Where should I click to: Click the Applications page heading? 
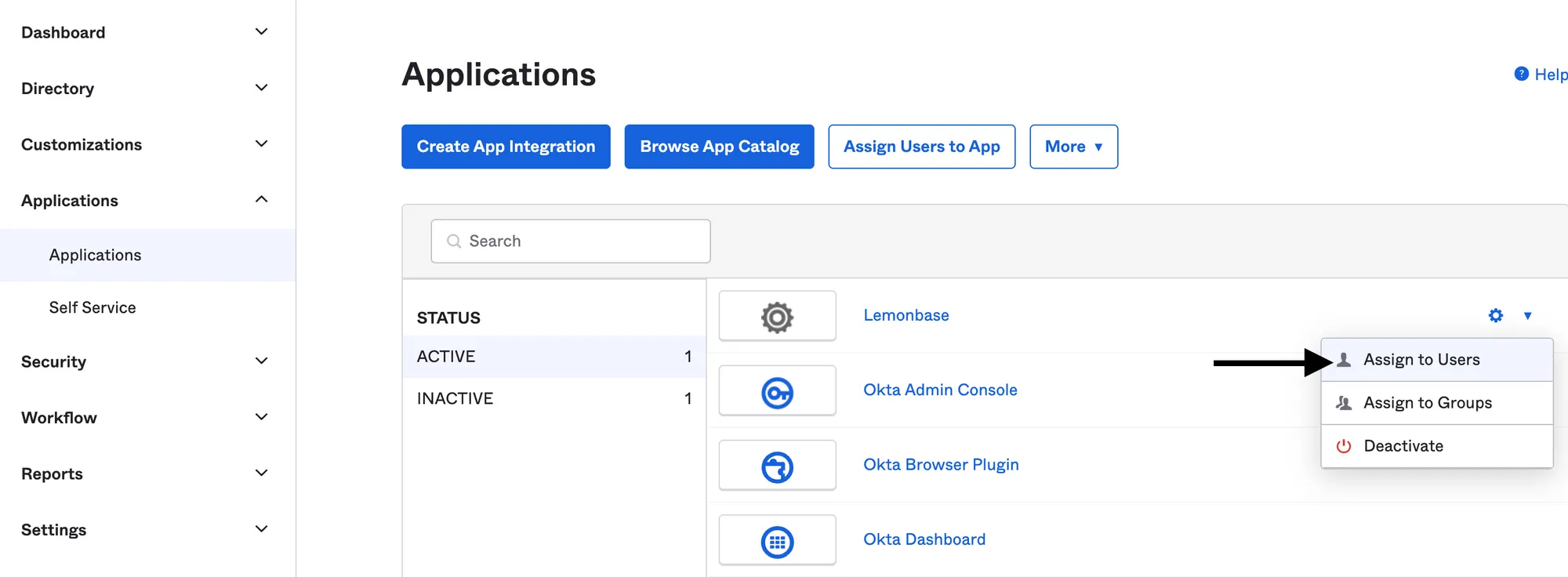[x=499, y=74]
